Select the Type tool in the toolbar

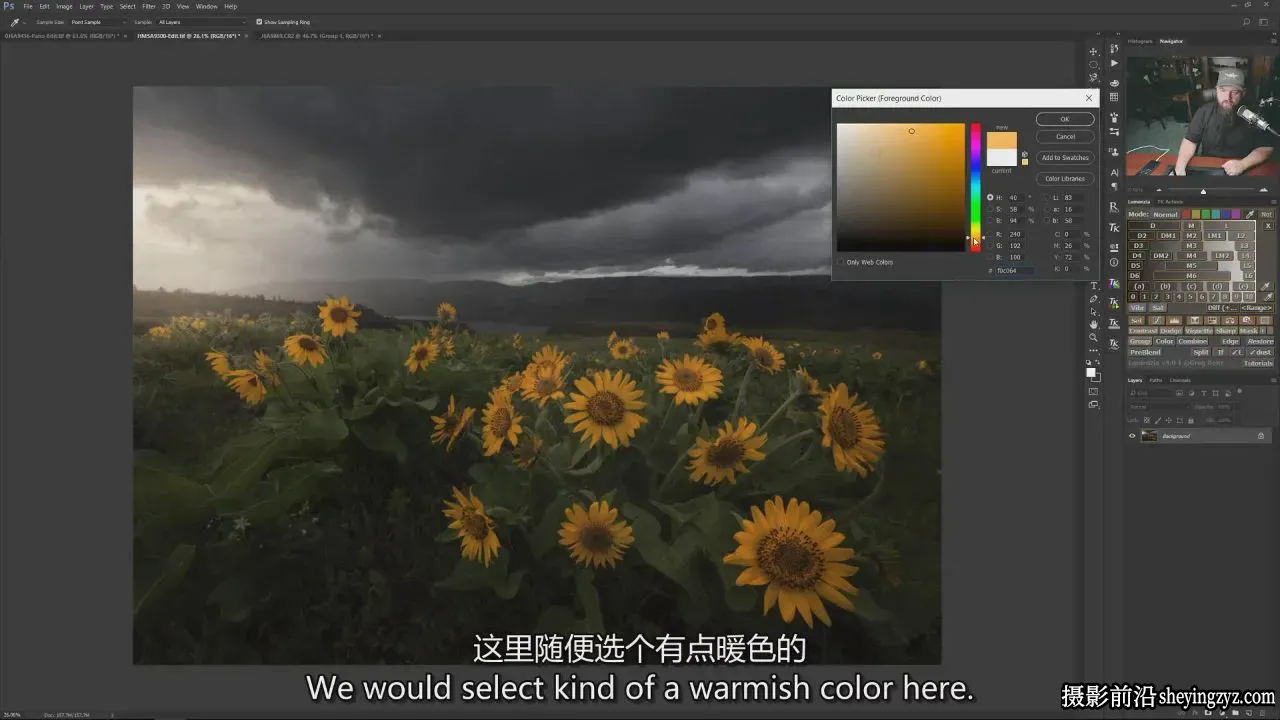1093,286
